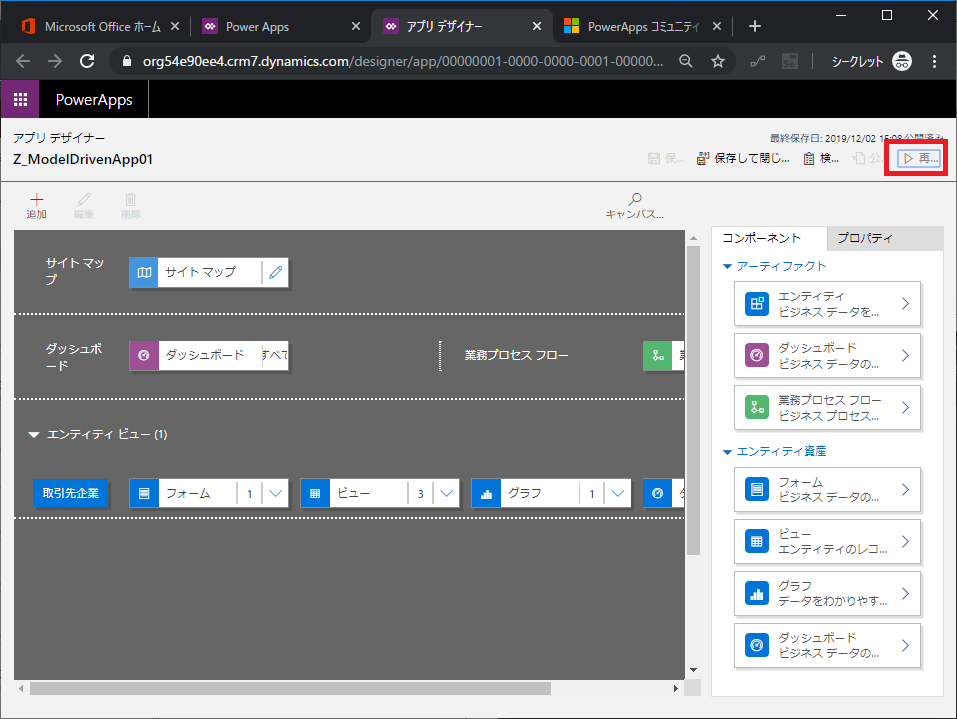Click the green business process flow icon on canvas

(x=657, y=355)
